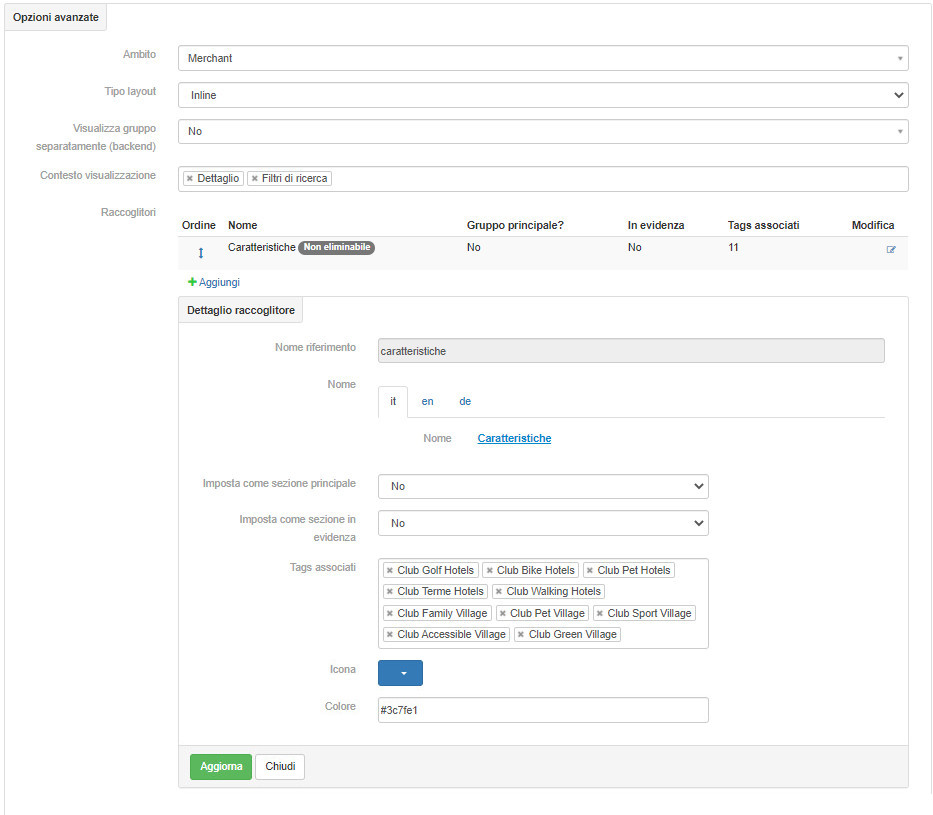Click the Aggiungi link
This screenshot has height=815, width=933.
[x=214, y=282]
